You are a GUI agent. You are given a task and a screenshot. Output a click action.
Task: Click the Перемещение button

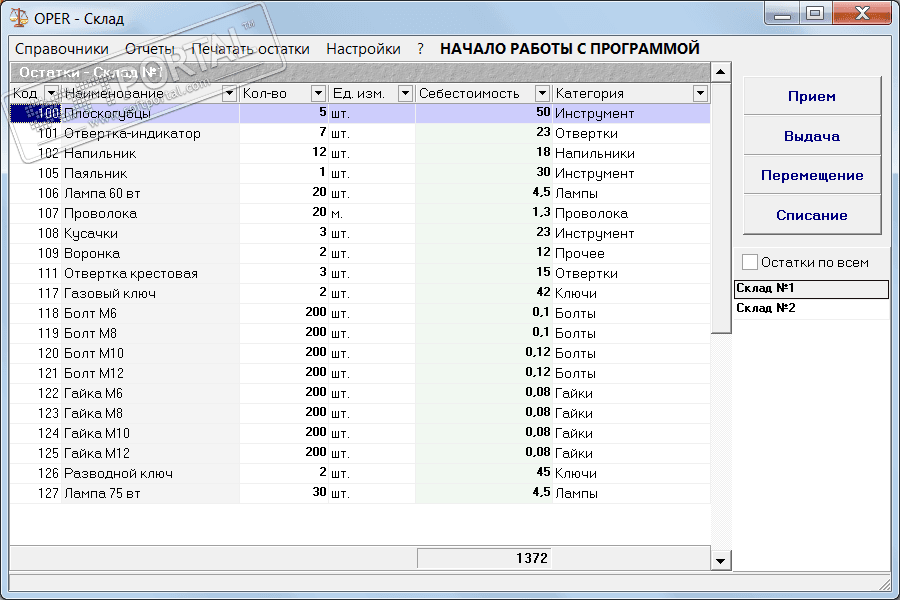click(812, 175)
